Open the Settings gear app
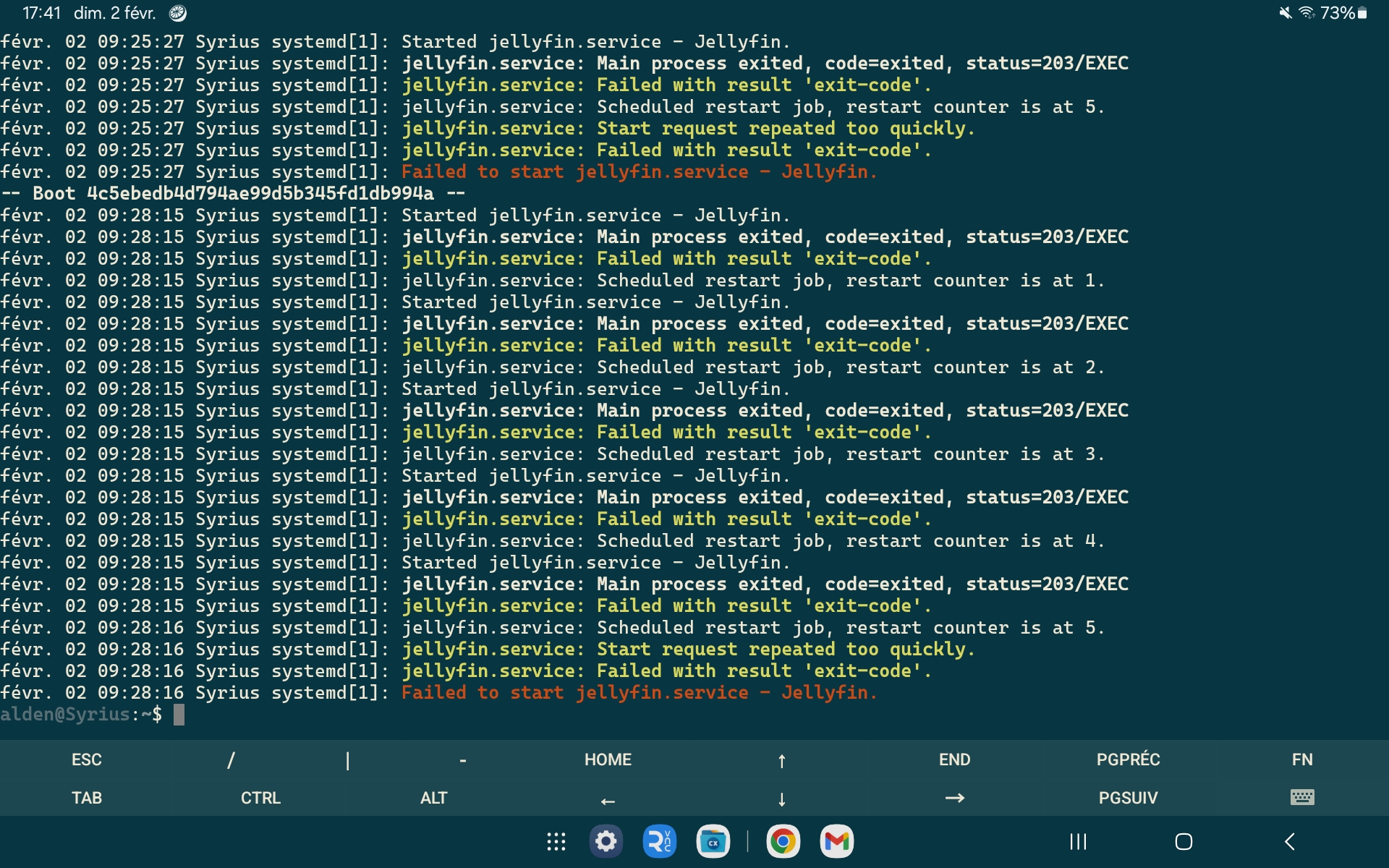This screenshot has height=868, width=1389. pyautogui.click(x=606, y=841)
